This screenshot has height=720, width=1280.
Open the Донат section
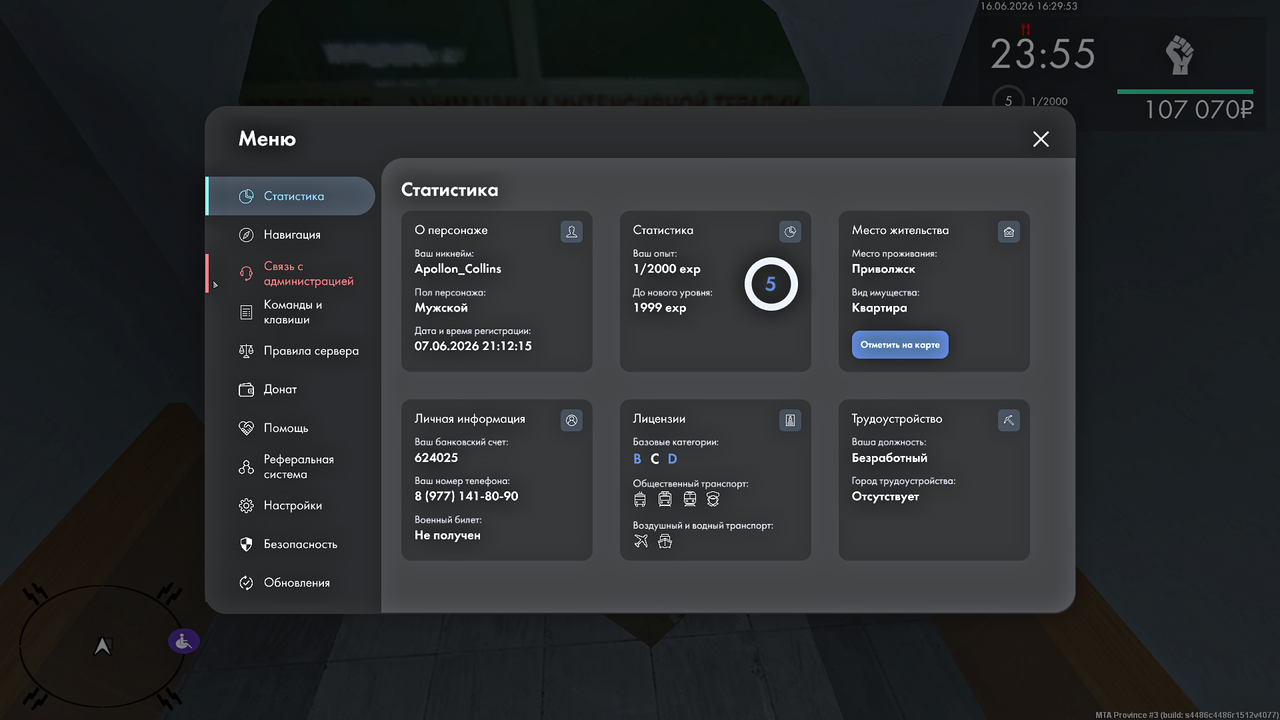click(x=291, y=390)
